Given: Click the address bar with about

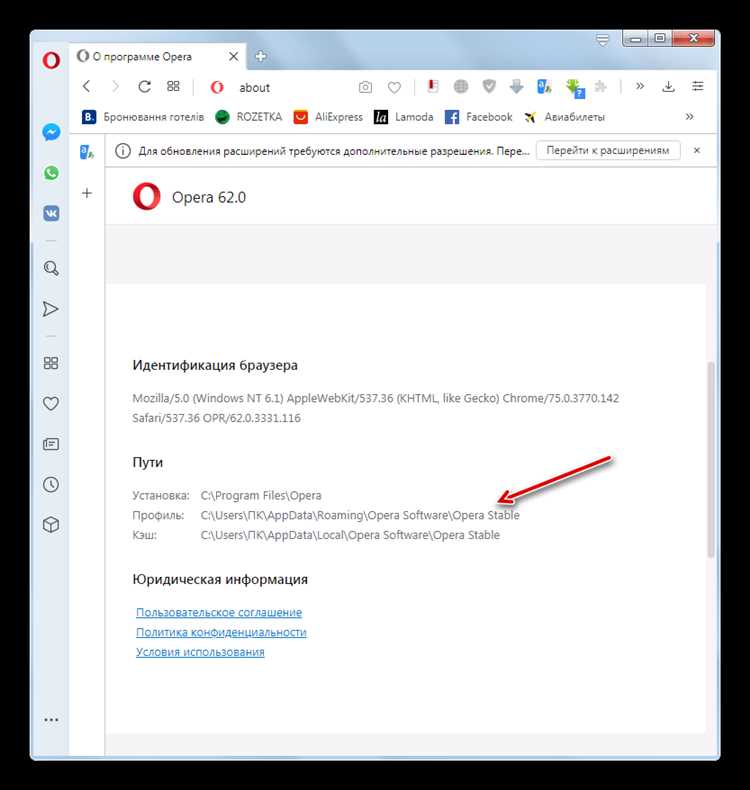Looking at the screenshot, I should point(254,88).
